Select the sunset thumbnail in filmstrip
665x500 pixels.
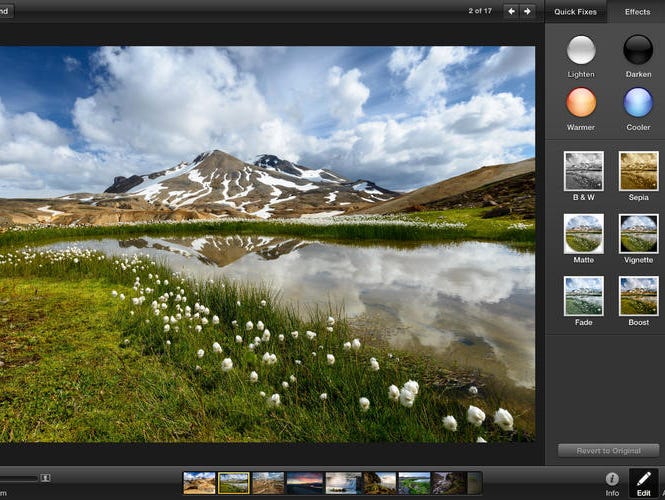tap(305, 483)
